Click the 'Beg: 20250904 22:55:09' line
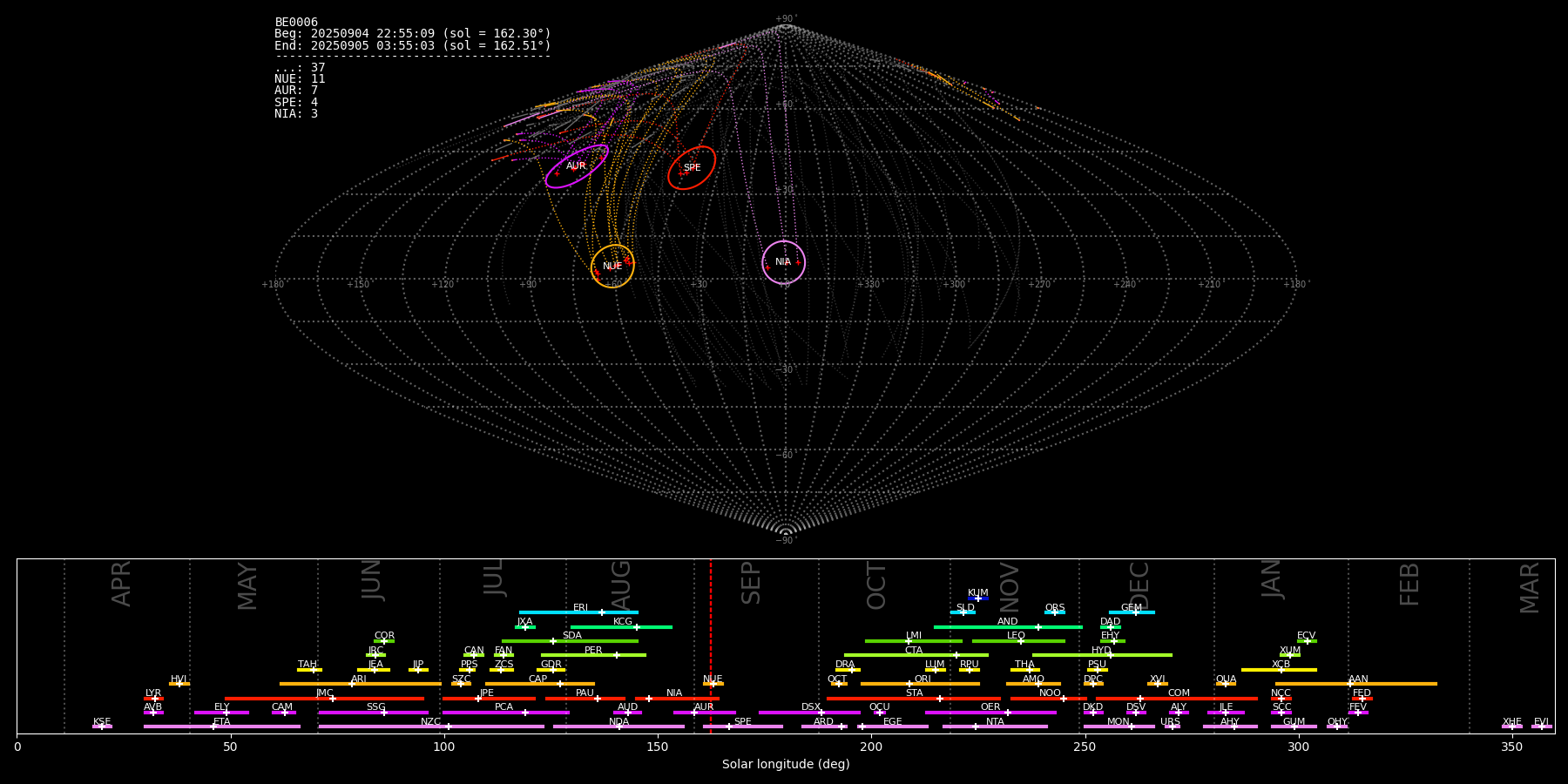 pos(413,34)
